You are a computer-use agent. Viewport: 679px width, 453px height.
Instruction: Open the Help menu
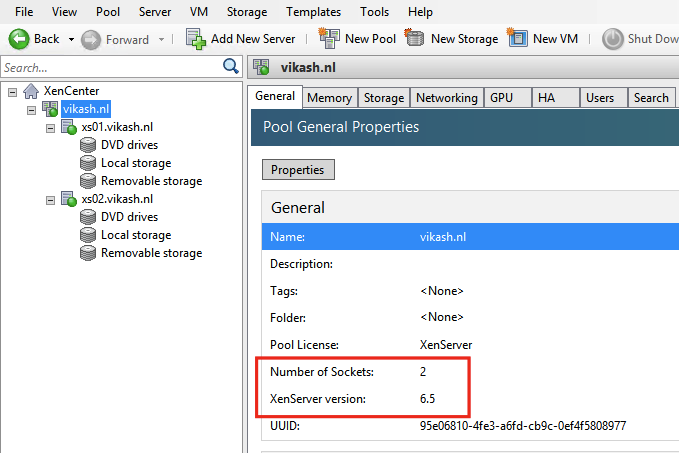(x=420, y=12)
